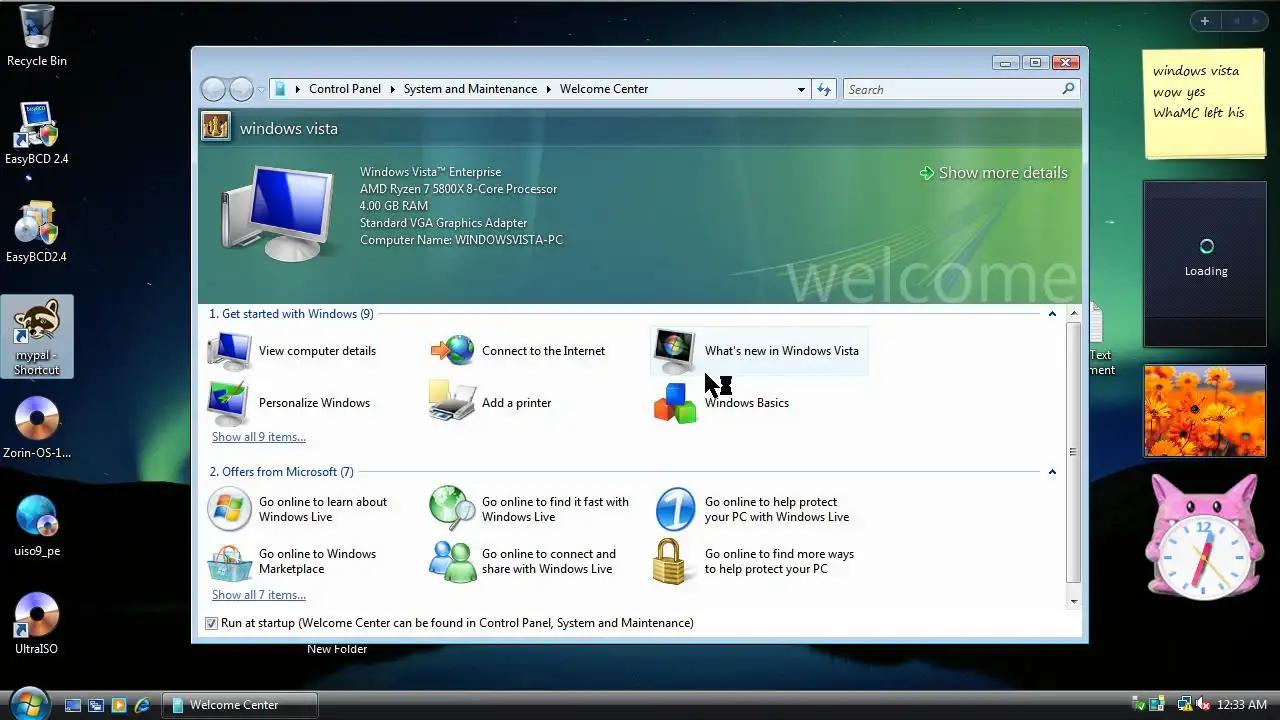Click taskbar clock showing 12:33 AM
This screenshot has height=720, width=1280.
[1242, 705]
